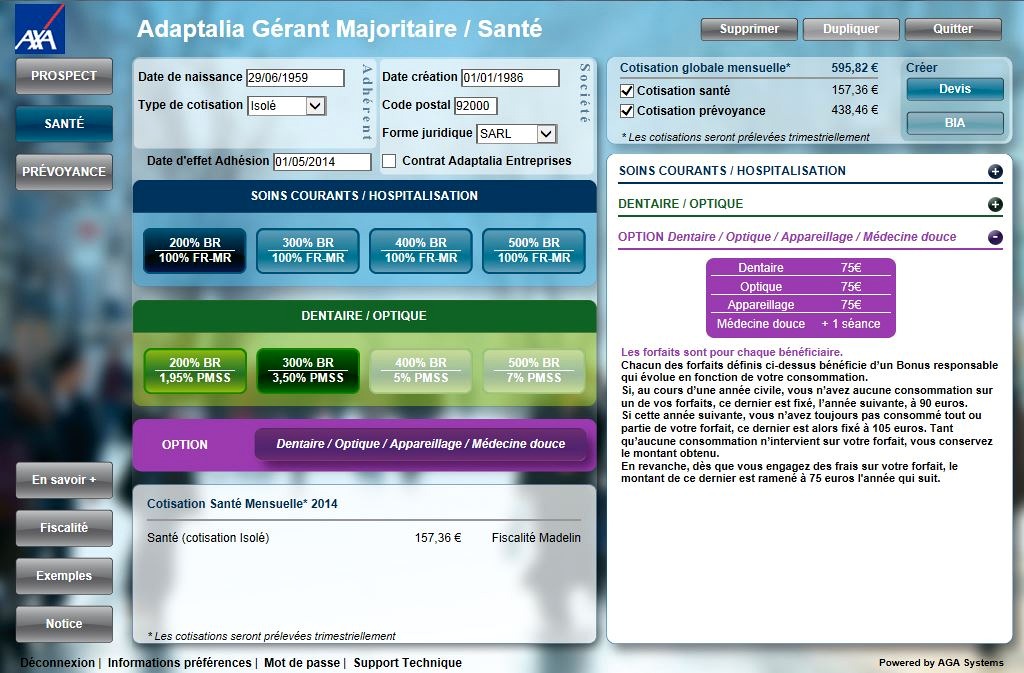Click the Déconnexion link

point(57,663)
